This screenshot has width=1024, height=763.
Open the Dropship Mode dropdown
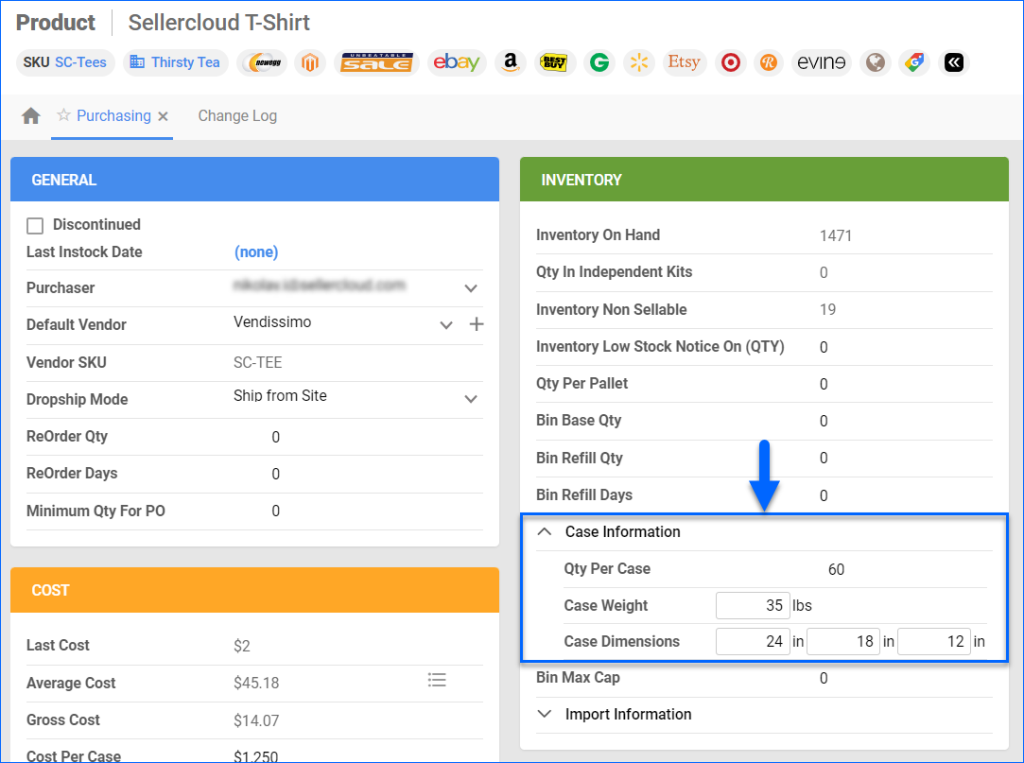coord(470,399)
